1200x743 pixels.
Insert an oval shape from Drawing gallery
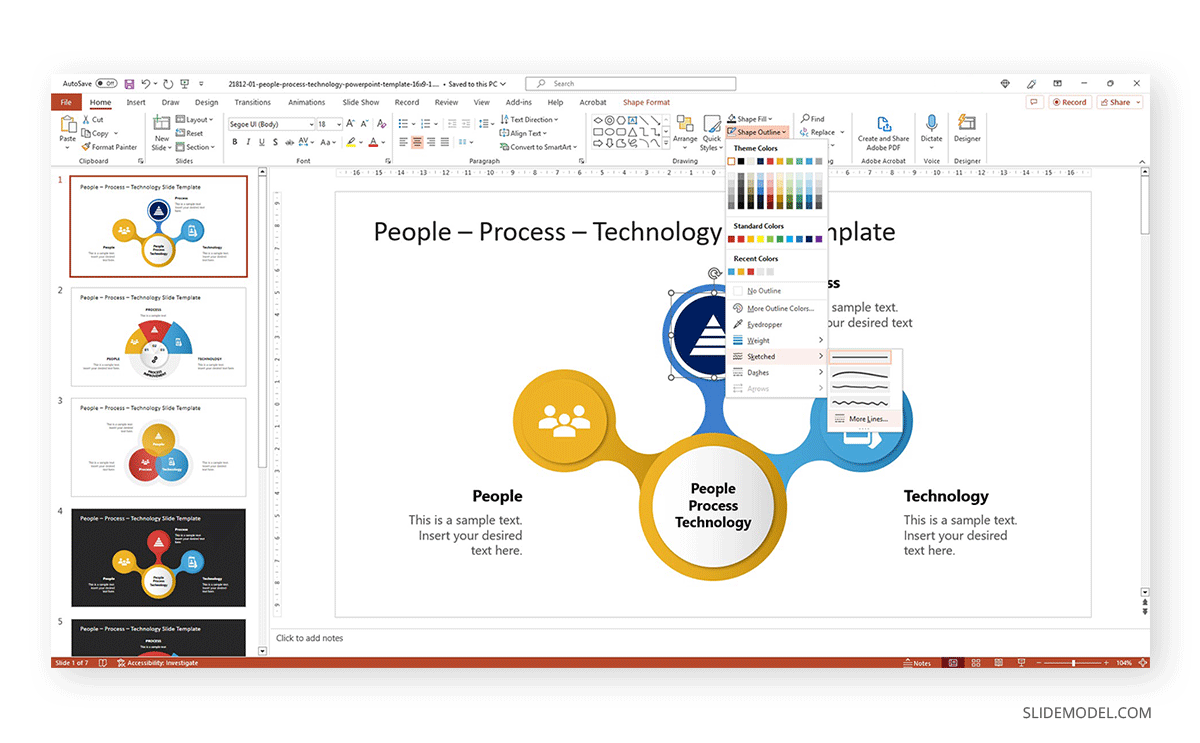point(611,131)
